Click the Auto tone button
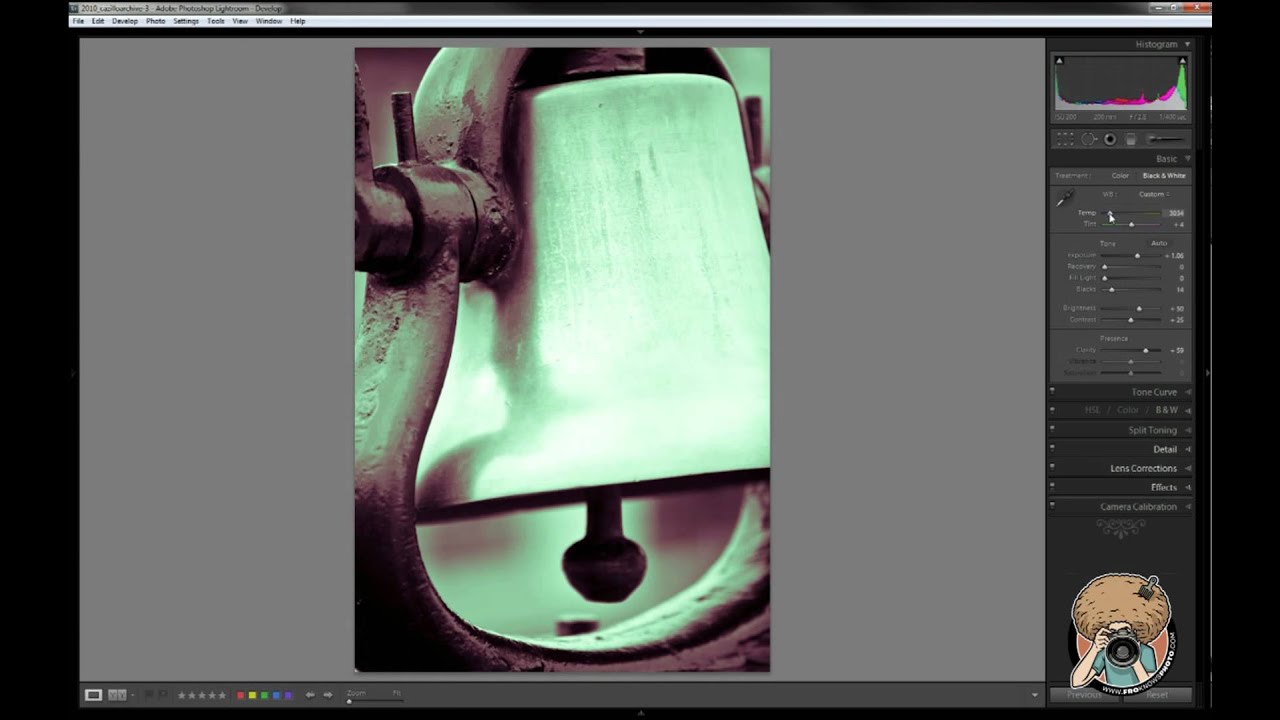 coord(1159,243)
